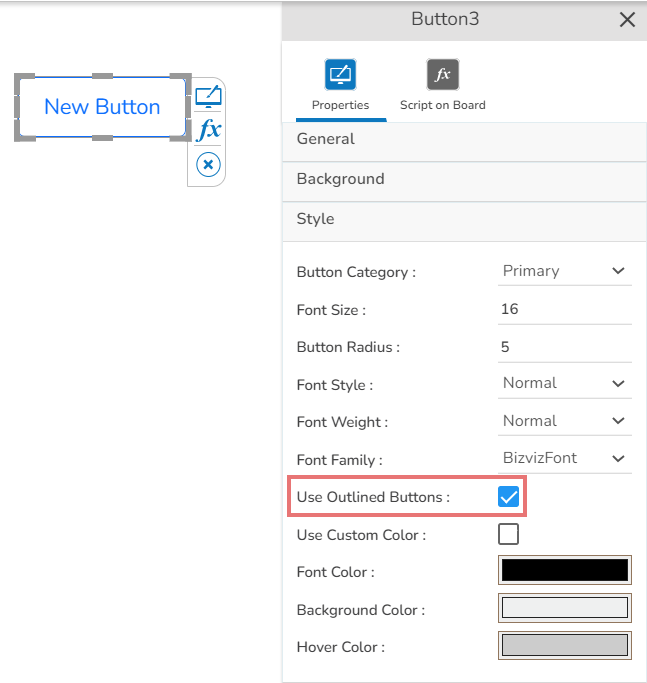Open the Script on Board fx icon
The image size is (647, 683).
tap(443, 75)
